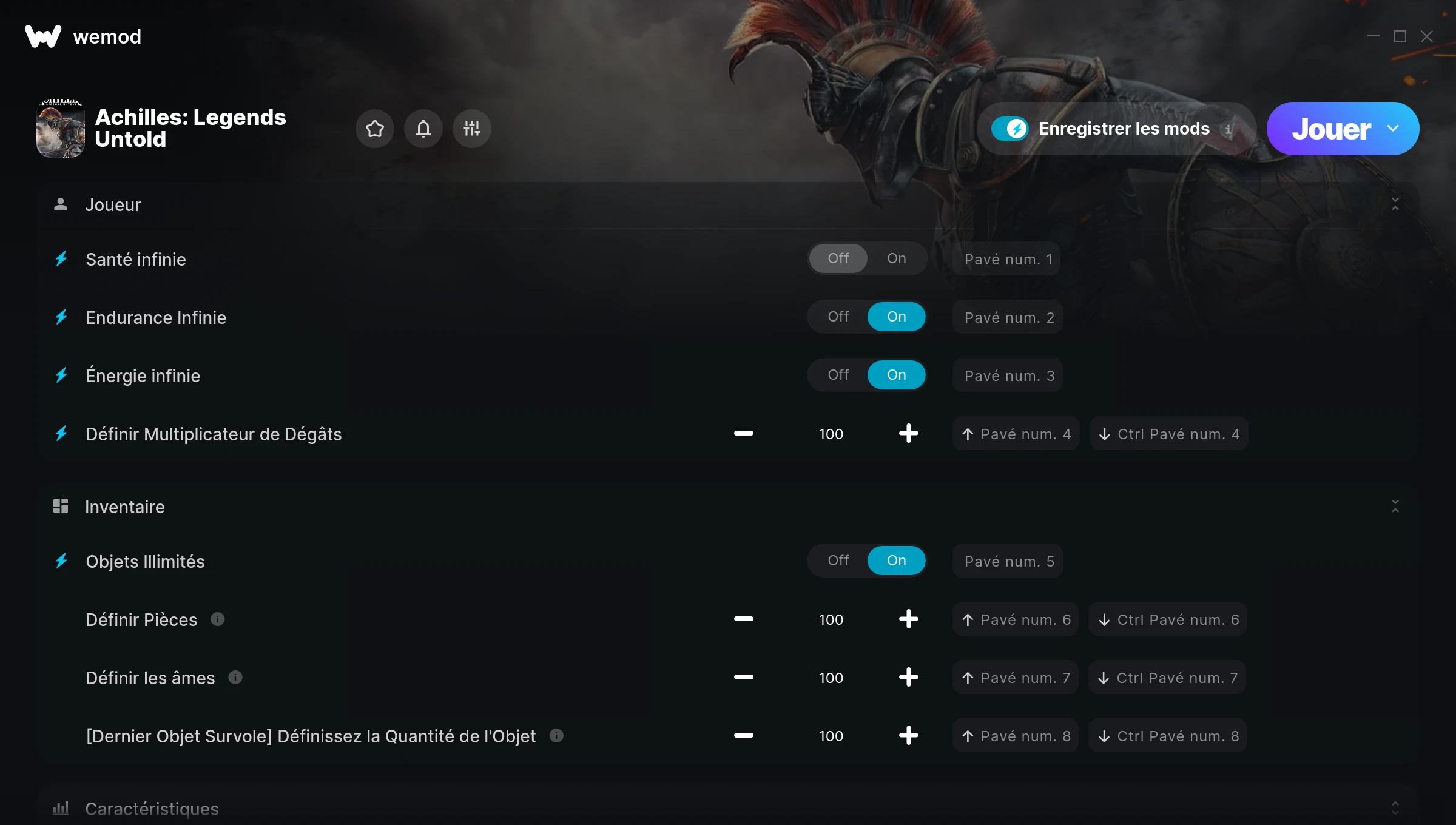This screenshot has height=825, width=1456.
Task: Open notifications bell icon
Action: (423, 129)
